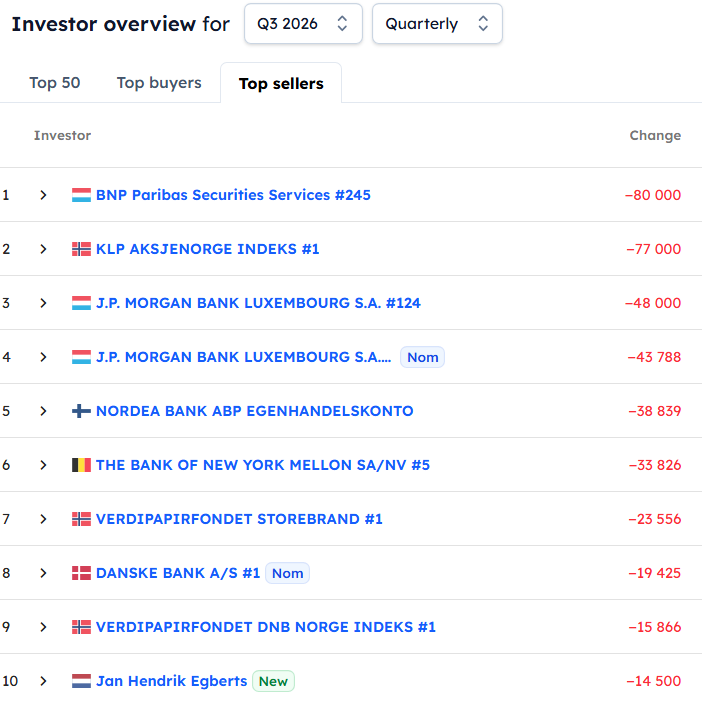Click the Change column header
Image resolution: width=702 pixels, height=701 pixels.
click(655, 135)
